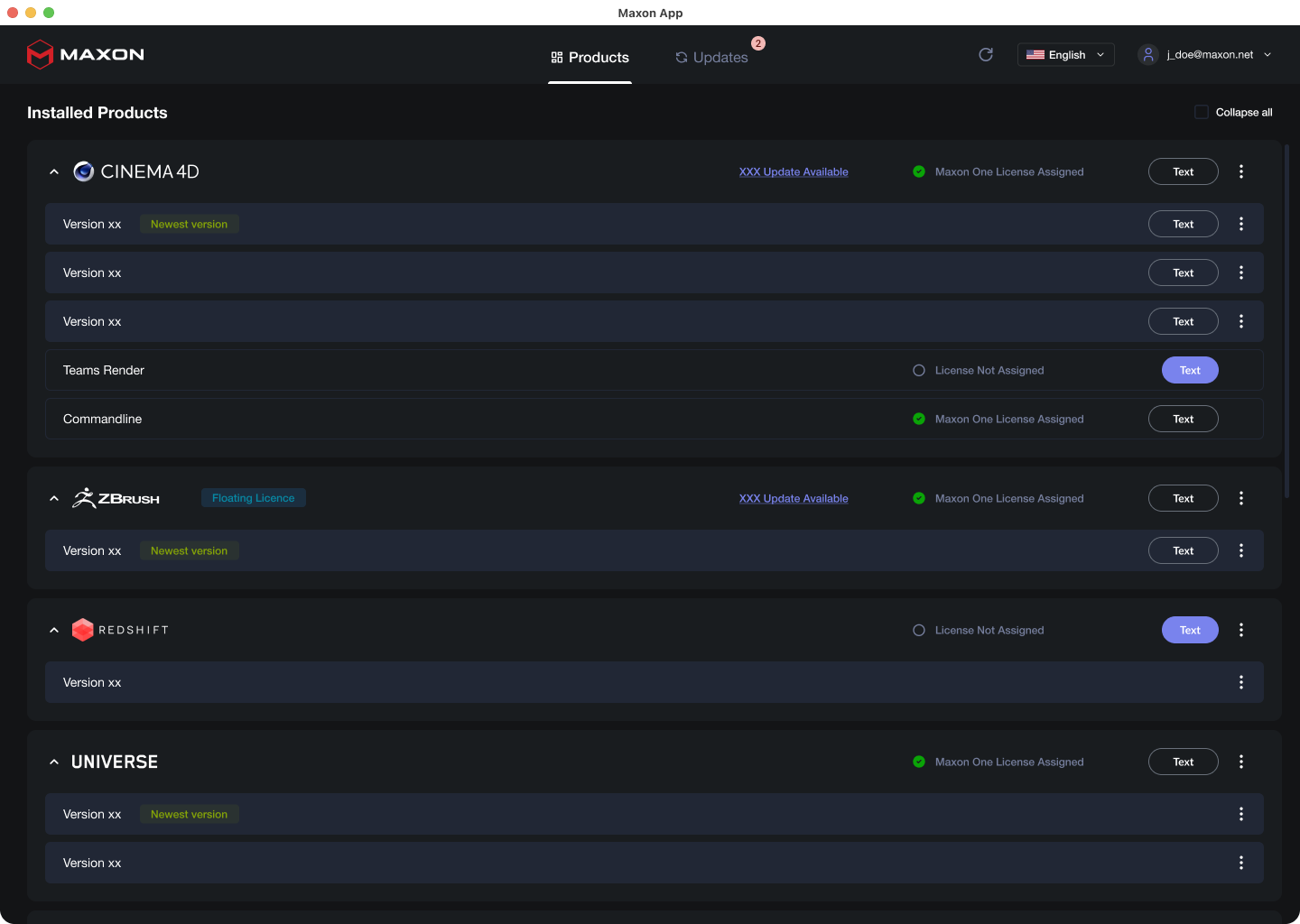Open kebab menu for third Cinema 4D version row
Screen dimensions: 1300x924
click(x=1241, y=321)
